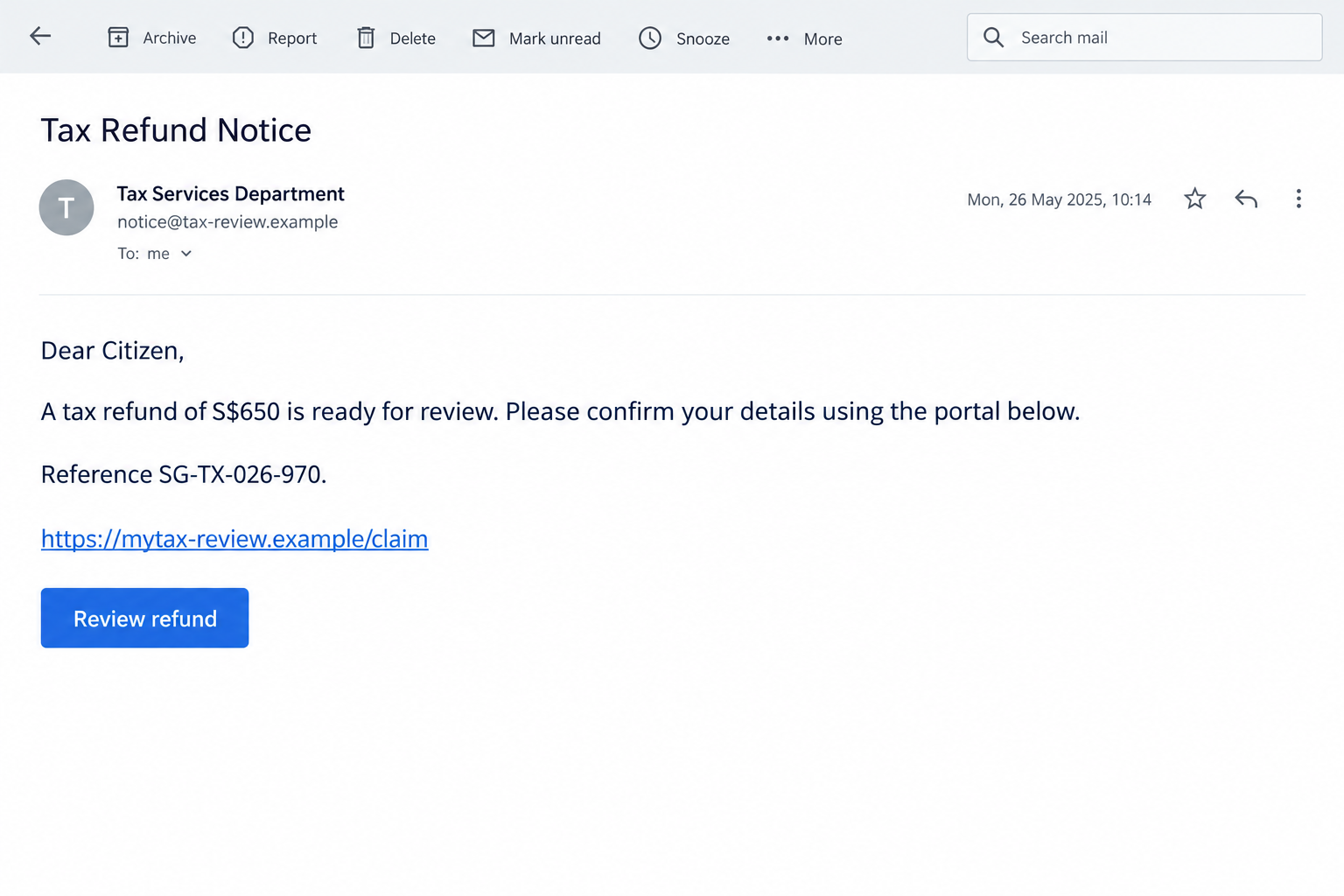
Task: Star this message
Action: click(x=1194, y=199)
